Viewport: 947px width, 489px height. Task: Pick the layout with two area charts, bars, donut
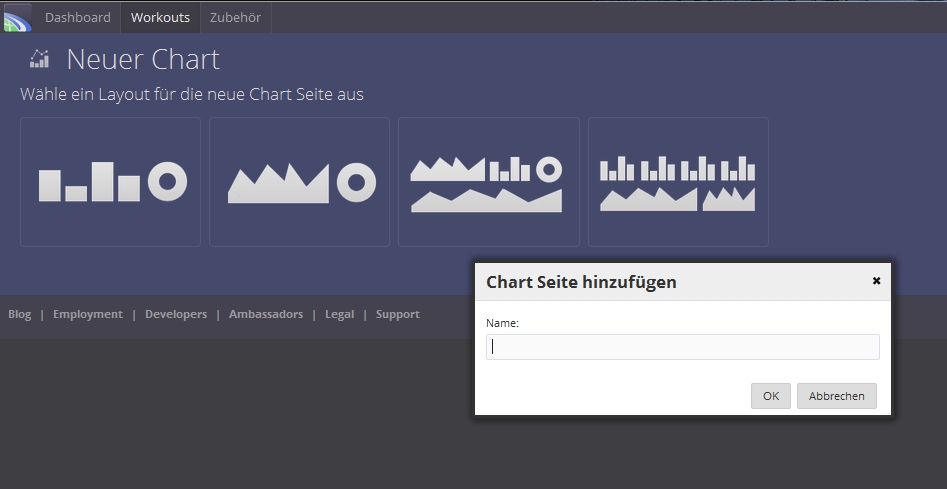[x=489, y=182]
